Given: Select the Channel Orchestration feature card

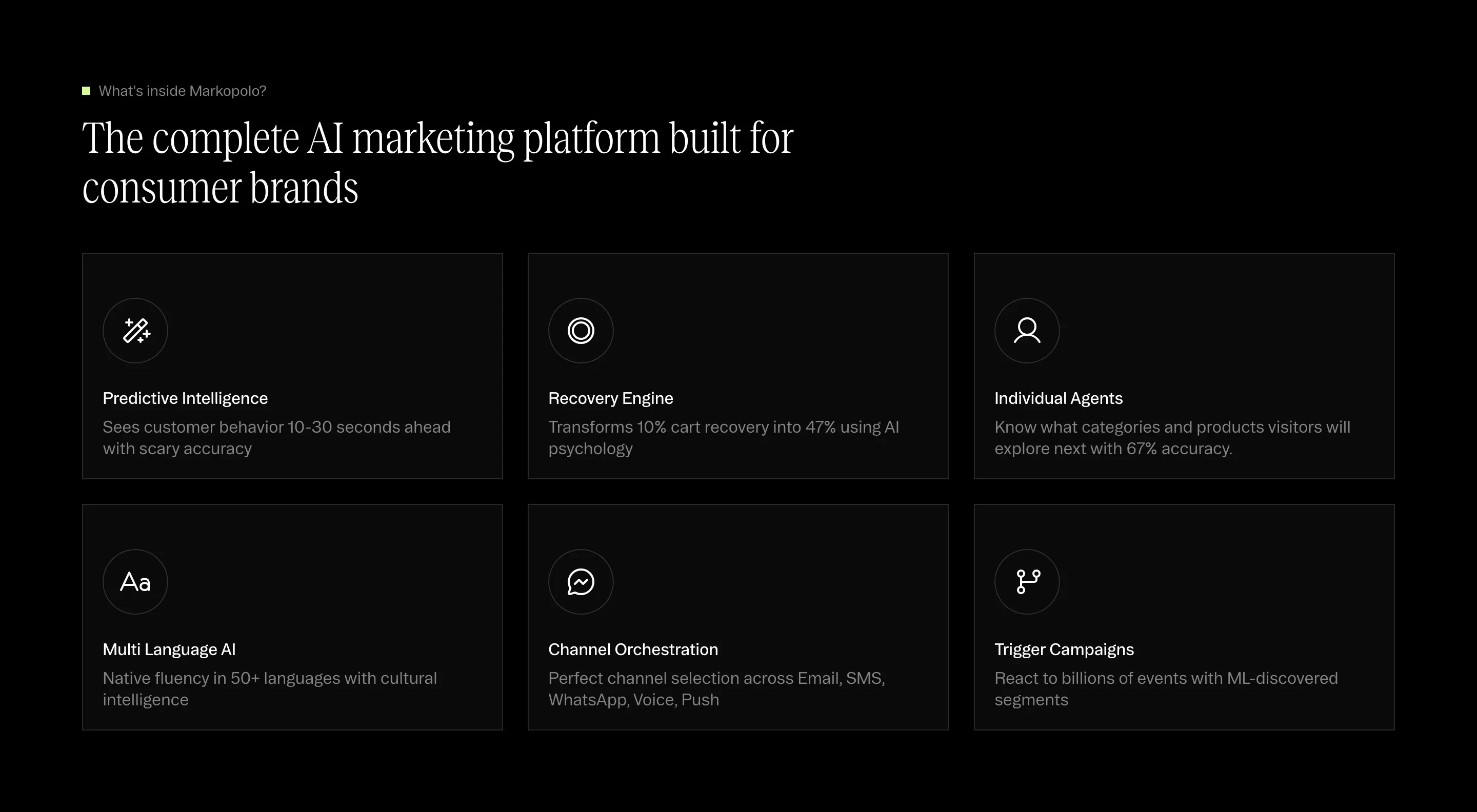Looking at the screenshot, I should pos(738,617).
